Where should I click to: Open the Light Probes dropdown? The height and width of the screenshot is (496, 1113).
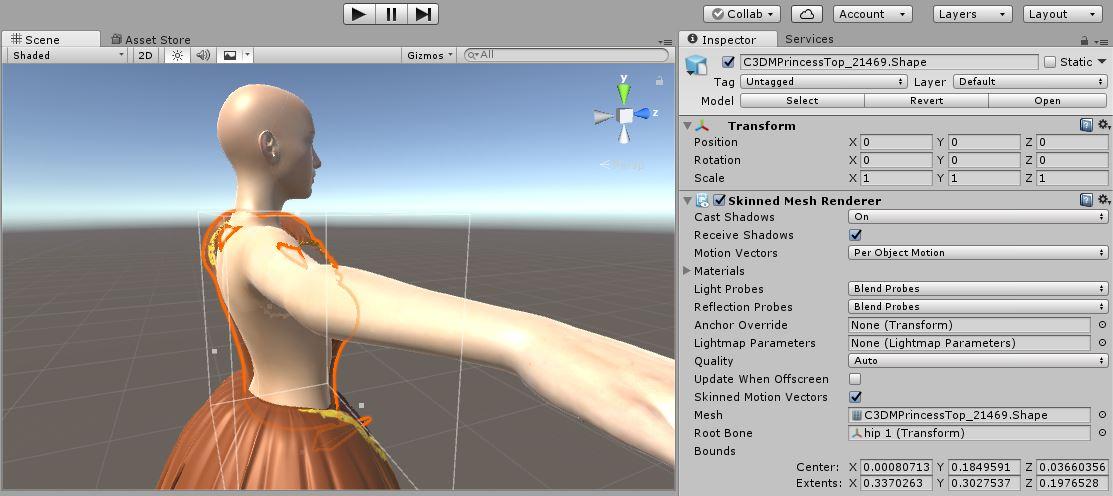coord(978,289)
